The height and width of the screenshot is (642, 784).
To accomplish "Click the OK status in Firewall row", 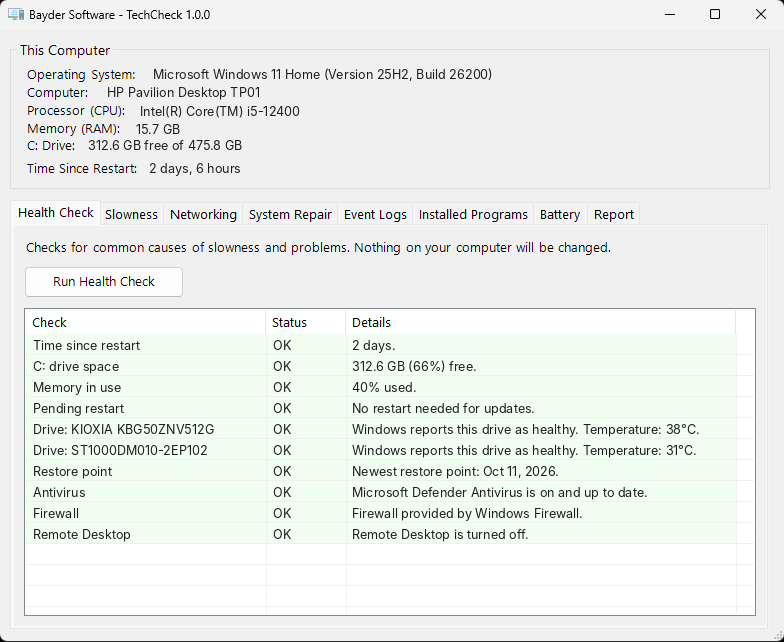I will coord(282,514).
